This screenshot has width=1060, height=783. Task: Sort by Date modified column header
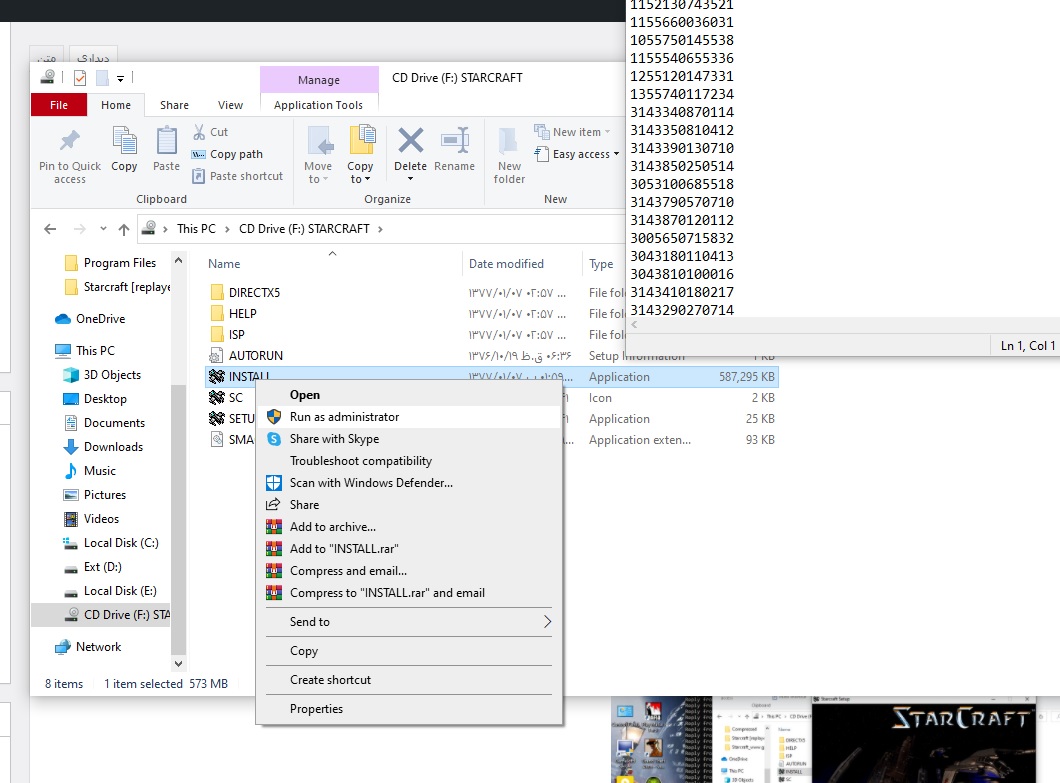(506, 264)
